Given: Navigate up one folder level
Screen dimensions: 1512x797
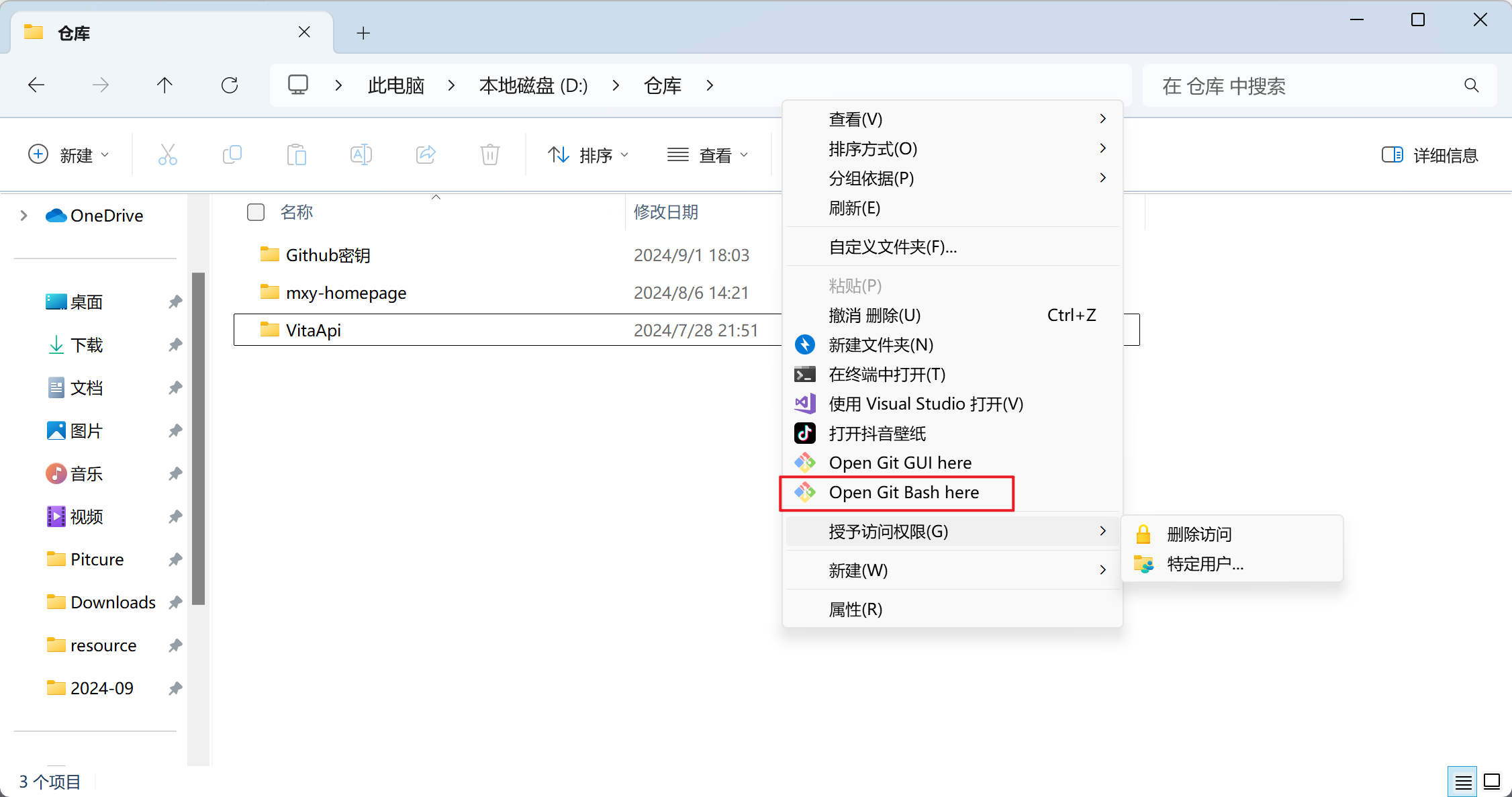Looking at the screenshot, I should point(164,85).
